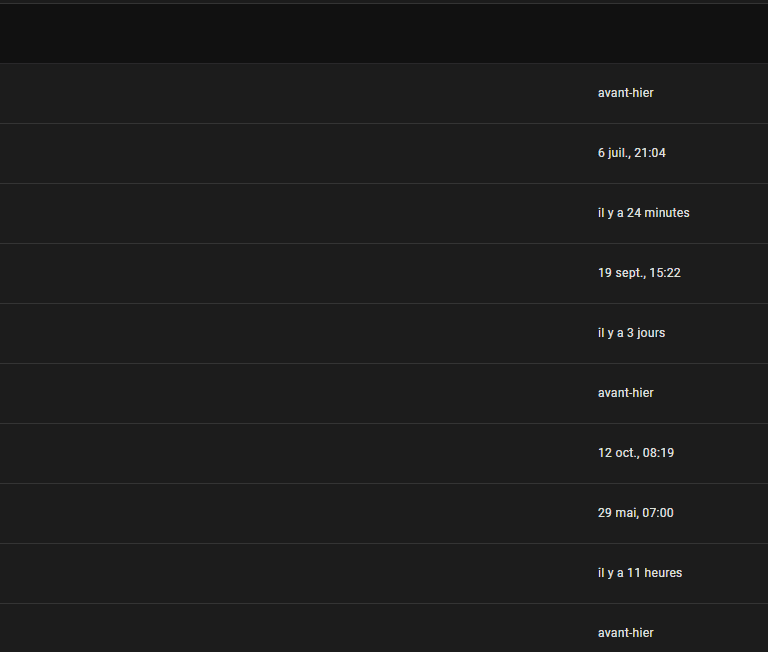The width and height of the screenshot is (768, 652).
Task: Open the row modified 24 minutes ago
Action: 300,213
